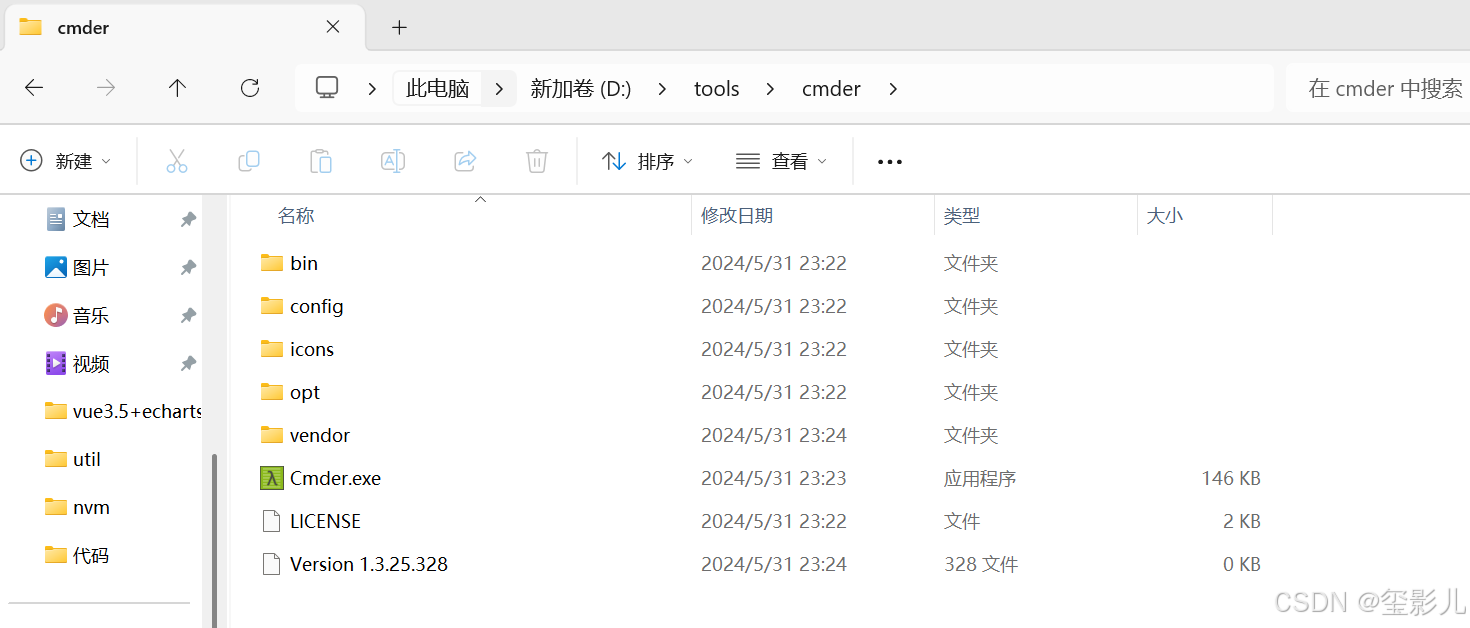Select the Cmder.exe file name
Image resolution: width=1470 pixels, height=628 pixels.
[335, 478]
